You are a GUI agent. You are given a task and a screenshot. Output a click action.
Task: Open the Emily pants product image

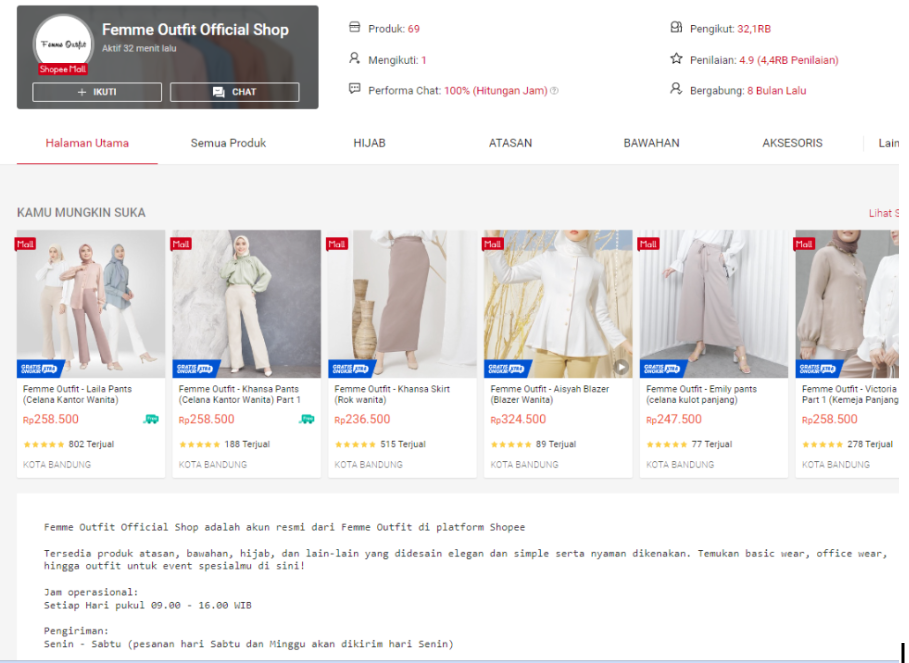coord(714,304)
